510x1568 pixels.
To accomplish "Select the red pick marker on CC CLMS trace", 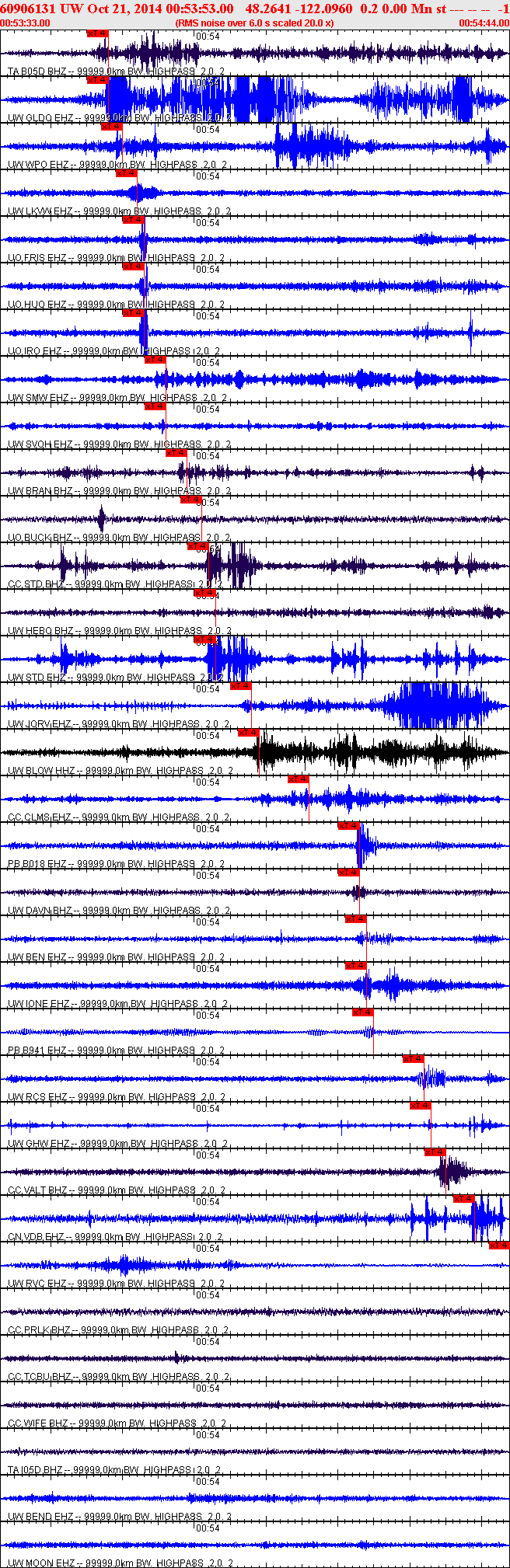I will coord(299,779).
